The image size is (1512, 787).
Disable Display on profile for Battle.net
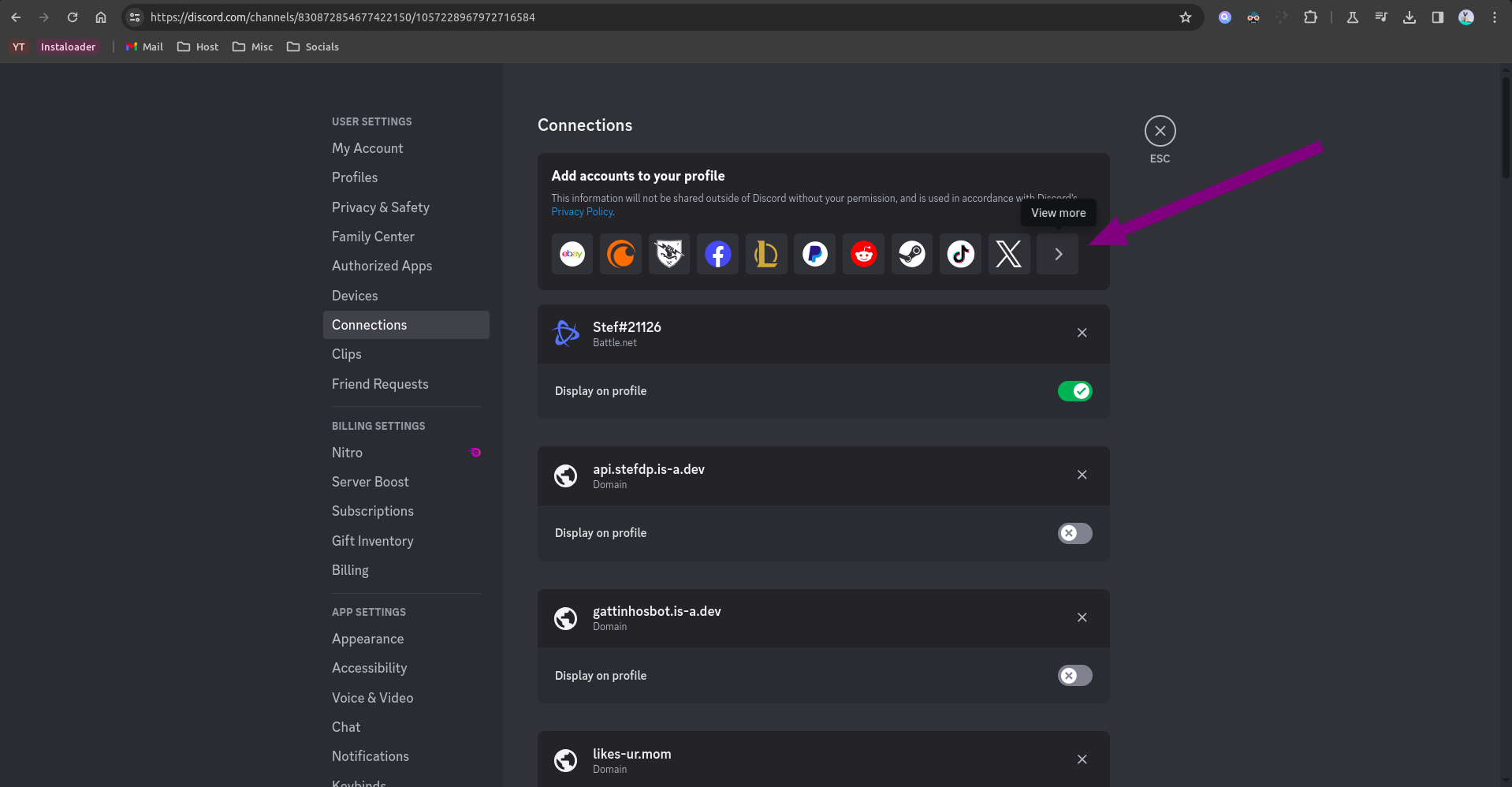point(1074,391)
